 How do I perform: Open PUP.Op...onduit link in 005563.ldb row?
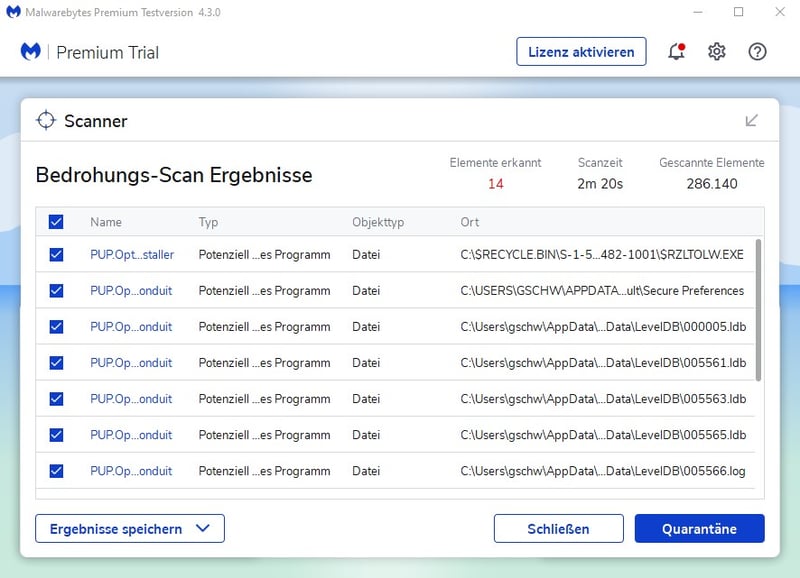coord(131,399)
